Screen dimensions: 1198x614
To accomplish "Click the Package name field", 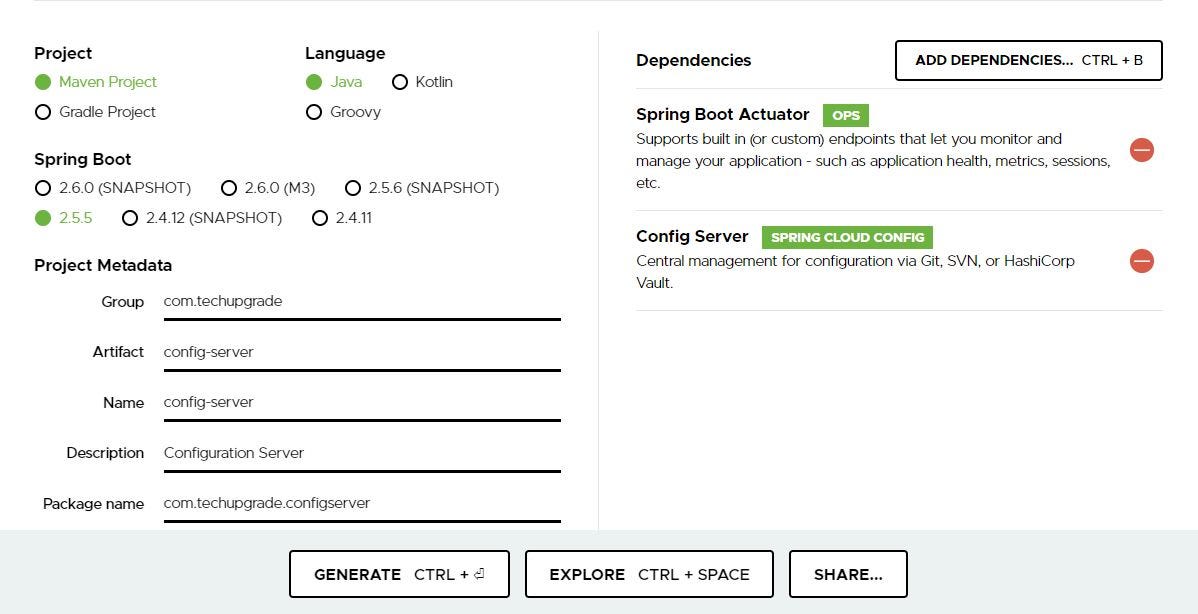I will click(360, 503).
